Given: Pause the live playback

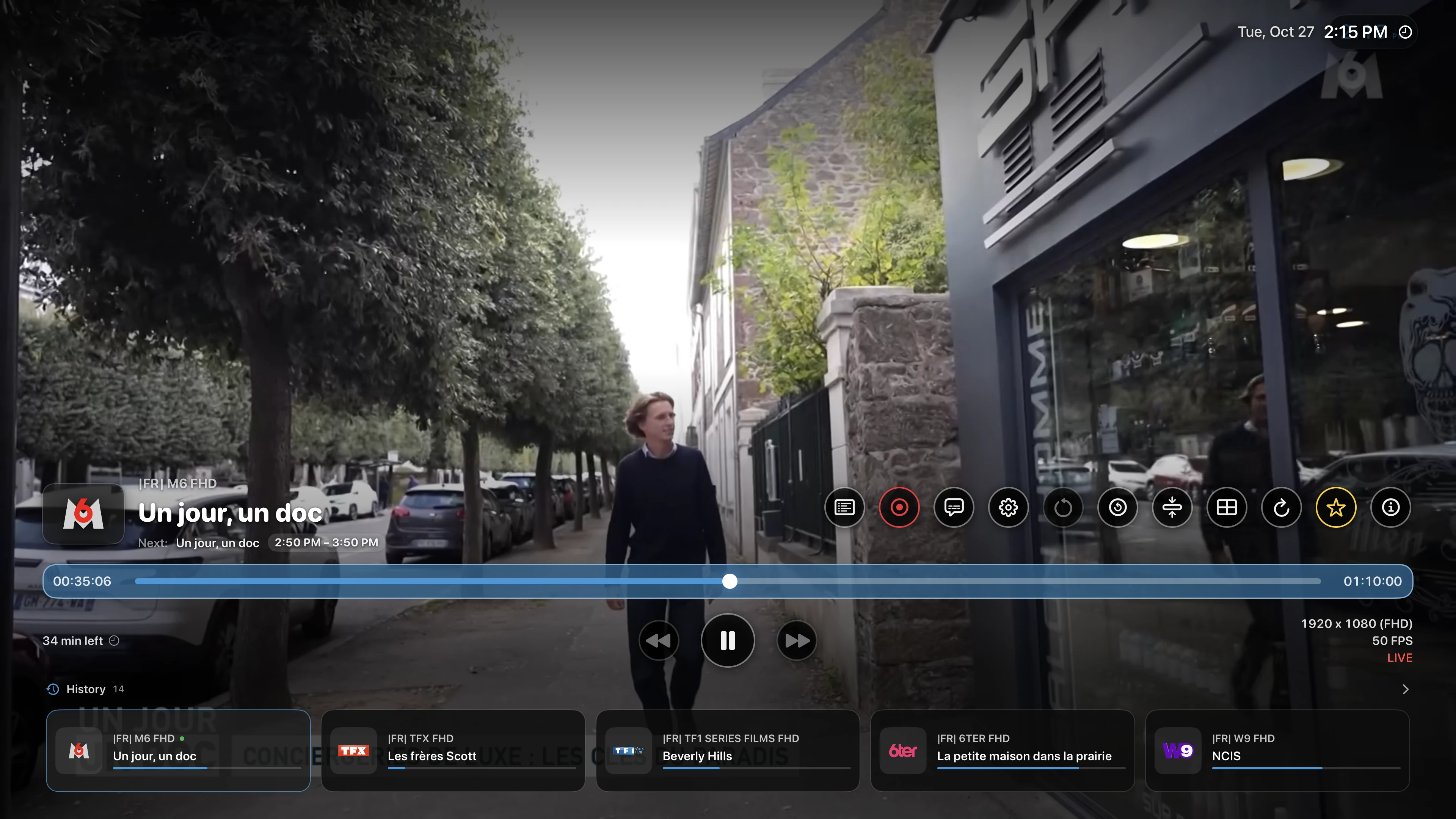Looking at the screenshot, I should [728, 640].
